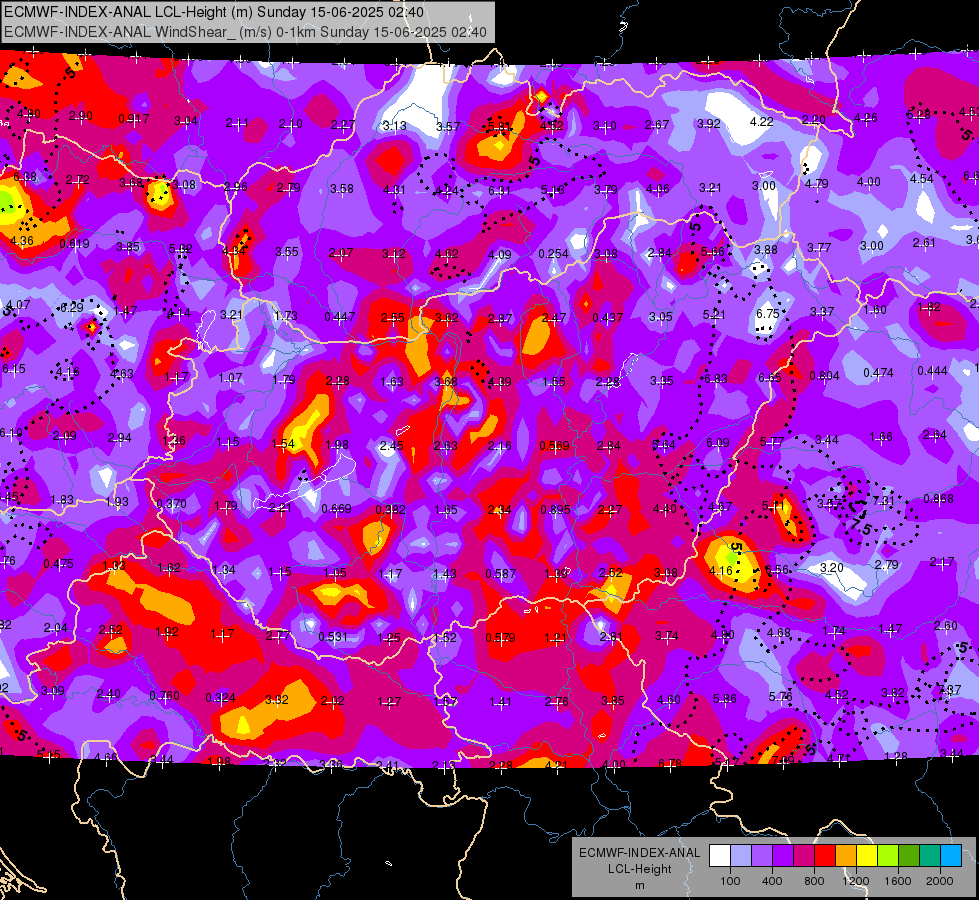Click the legend label 'LCL-Height'
The width and height of the screenshot is (979, 900).
(x=639, y=869)
